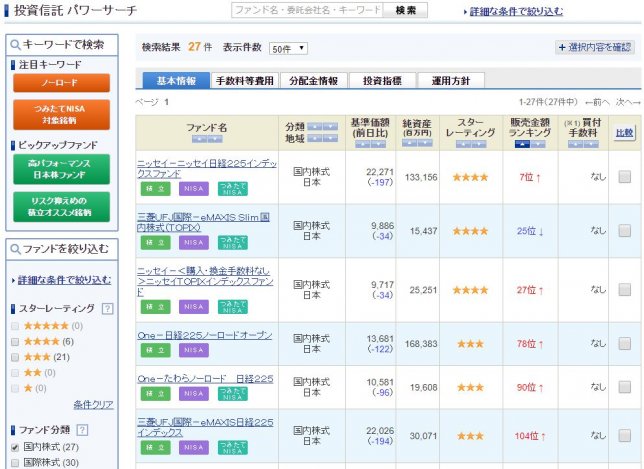Check 国際株式 (30) fund category

pyautogui.click(x=15, y=463)
